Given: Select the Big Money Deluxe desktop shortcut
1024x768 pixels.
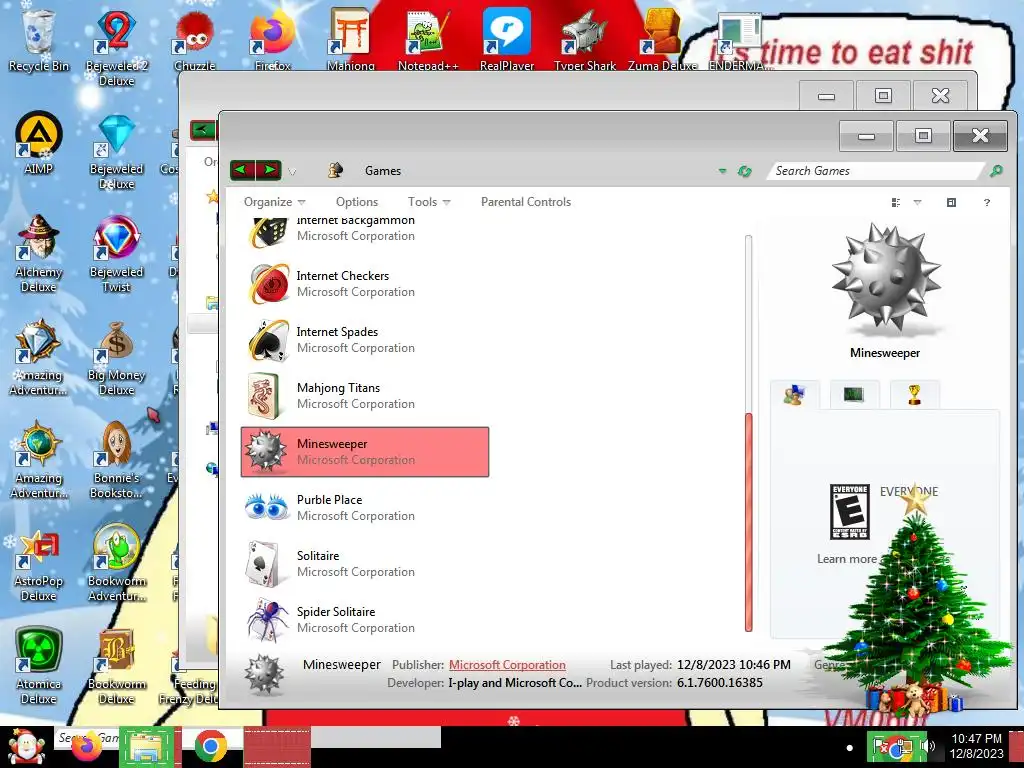Looking at the screenshot, I should click(x=116, y=358).
